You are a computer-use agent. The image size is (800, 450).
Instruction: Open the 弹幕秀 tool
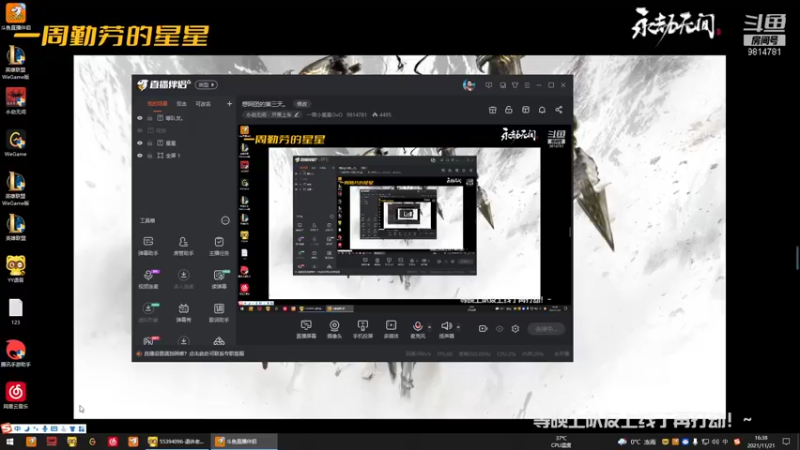(x=183, y=312)
